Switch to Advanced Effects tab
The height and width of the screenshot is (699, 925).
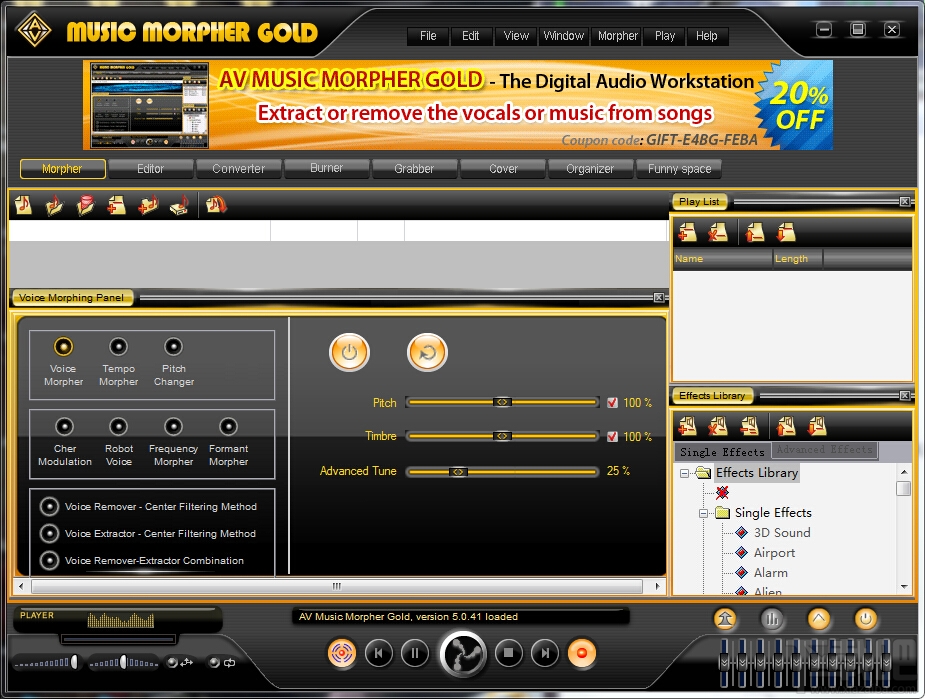coord(824,450)
